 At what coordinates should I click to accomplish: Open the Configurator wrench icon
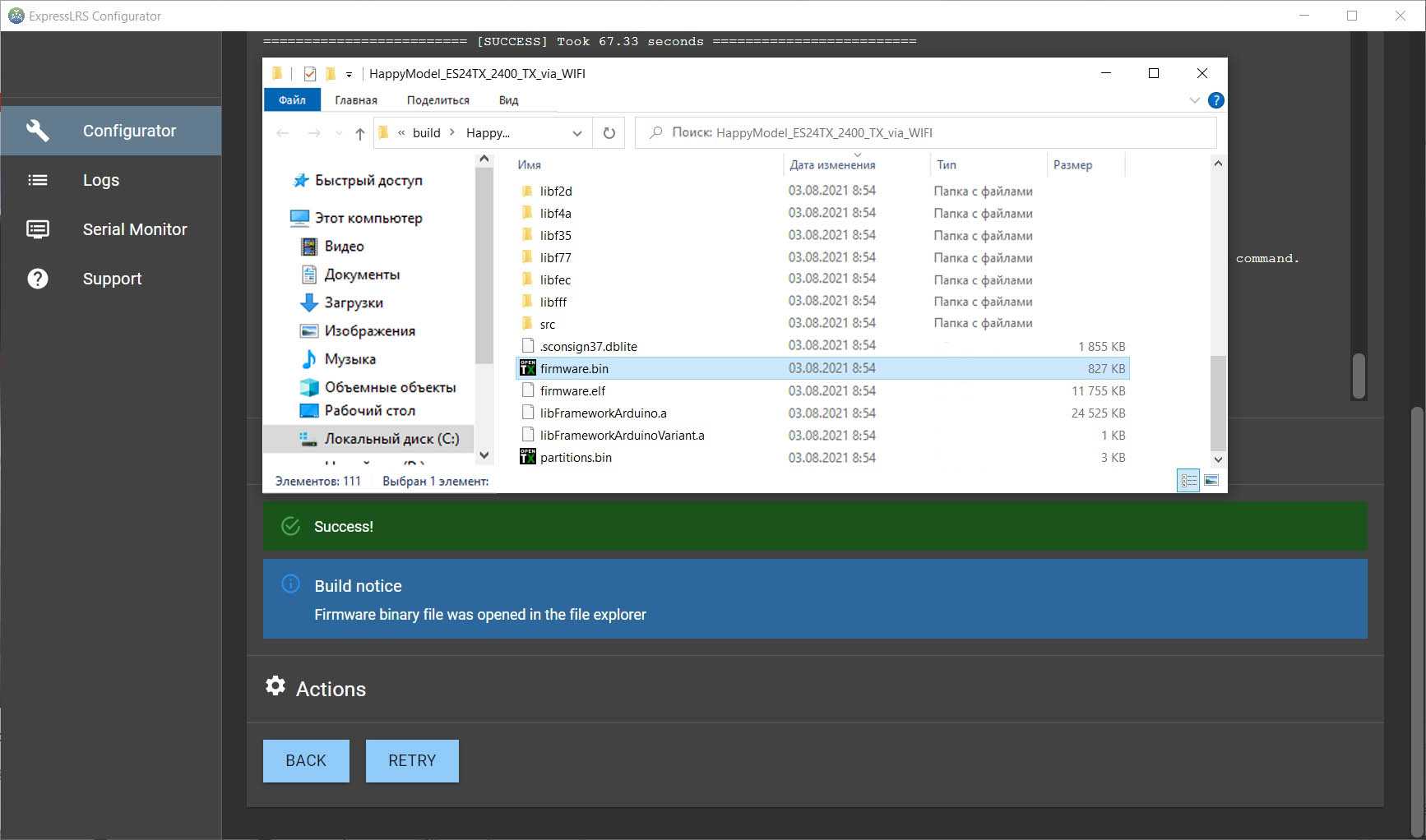coord(38,131)
